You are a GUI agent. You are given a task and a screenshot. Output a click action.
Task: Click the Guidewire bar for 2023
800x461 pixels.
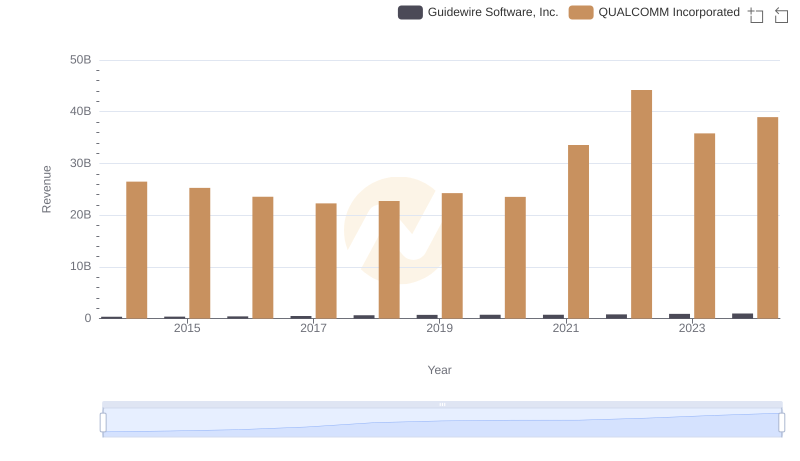[679, 316]
